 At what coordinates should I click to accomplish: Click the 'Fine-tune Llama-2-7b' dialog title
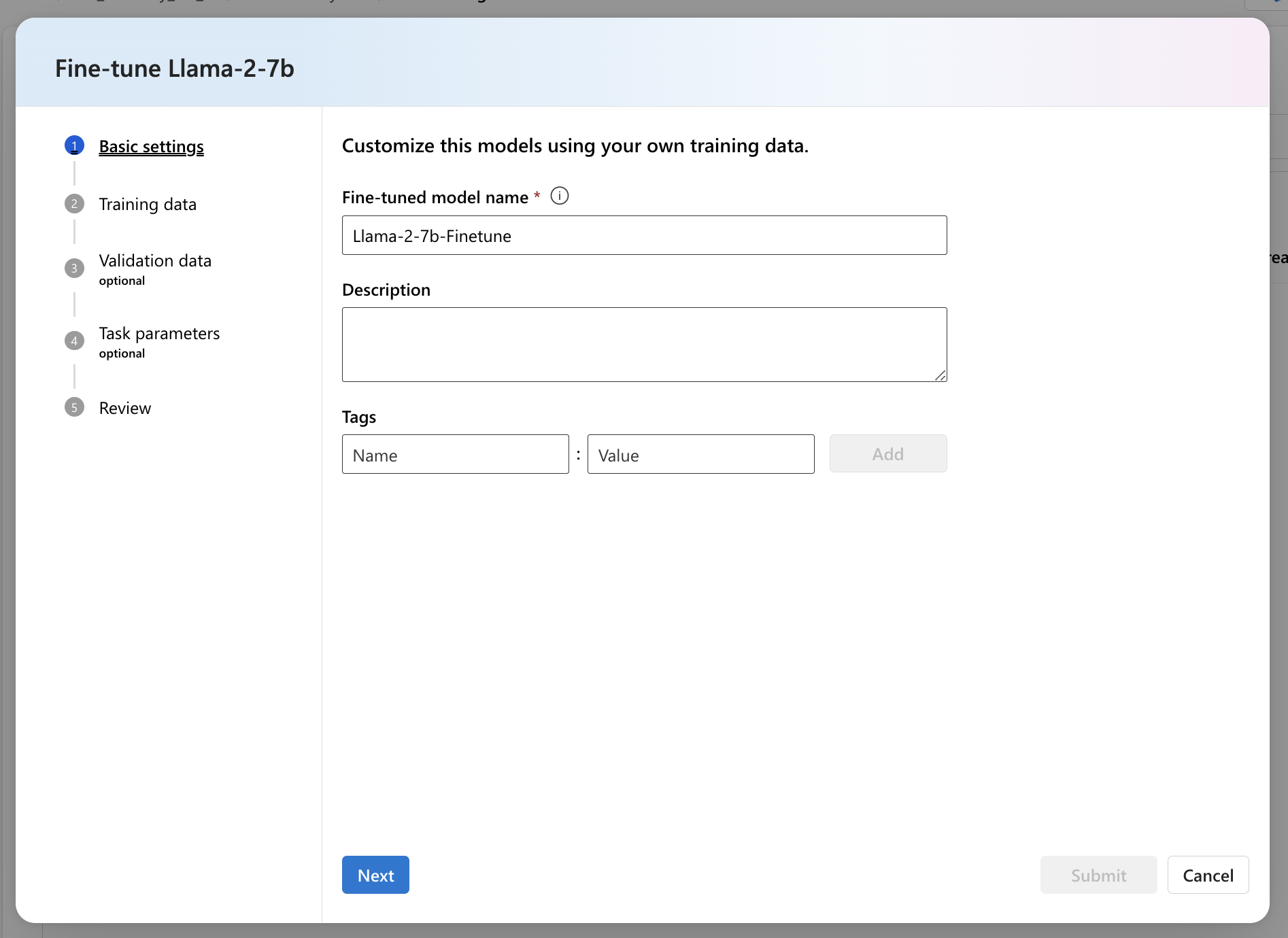pyautogui.click(x=175, y=69)
